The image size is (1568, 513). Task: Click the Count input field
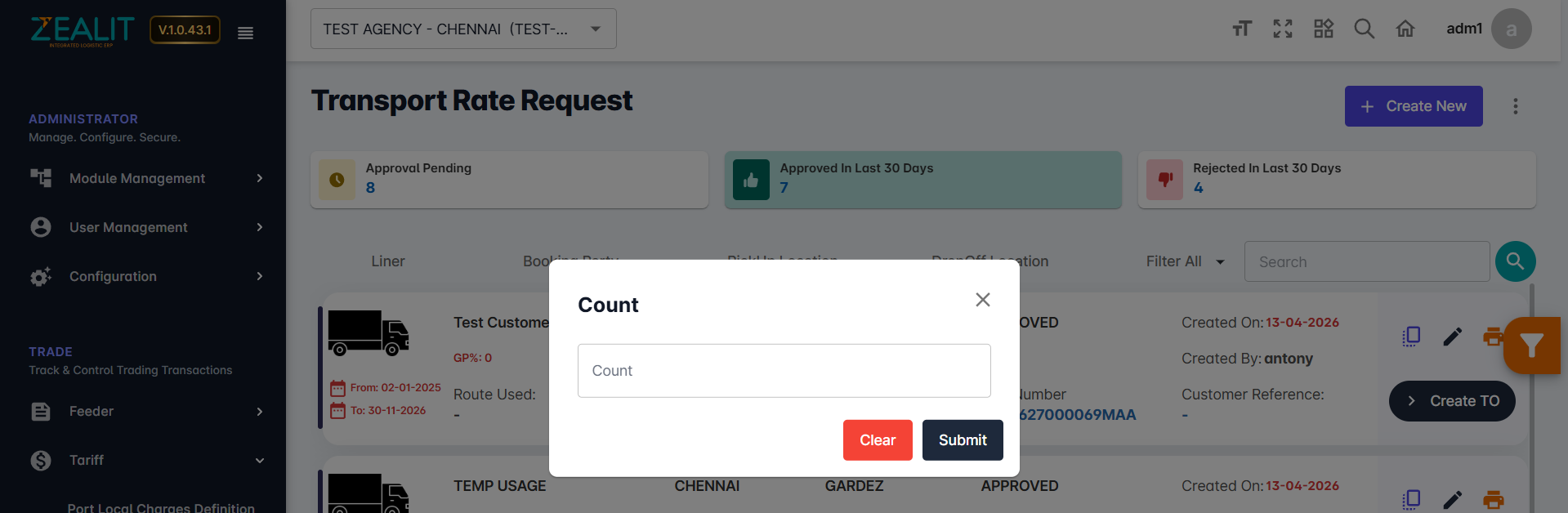point(784,371)
